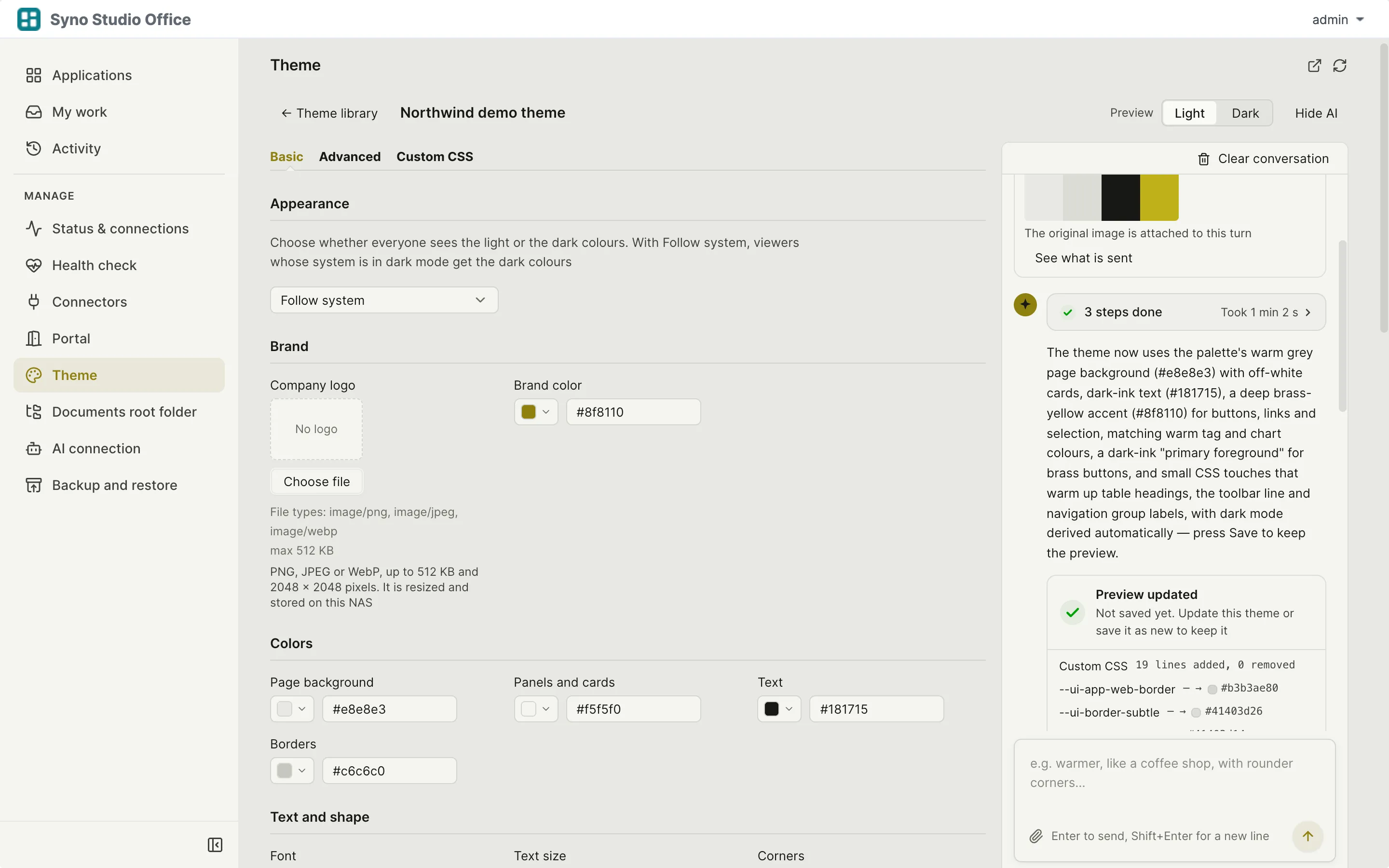Select the Basic tab
1389x868 pixels.
click(x=286, y=157)
